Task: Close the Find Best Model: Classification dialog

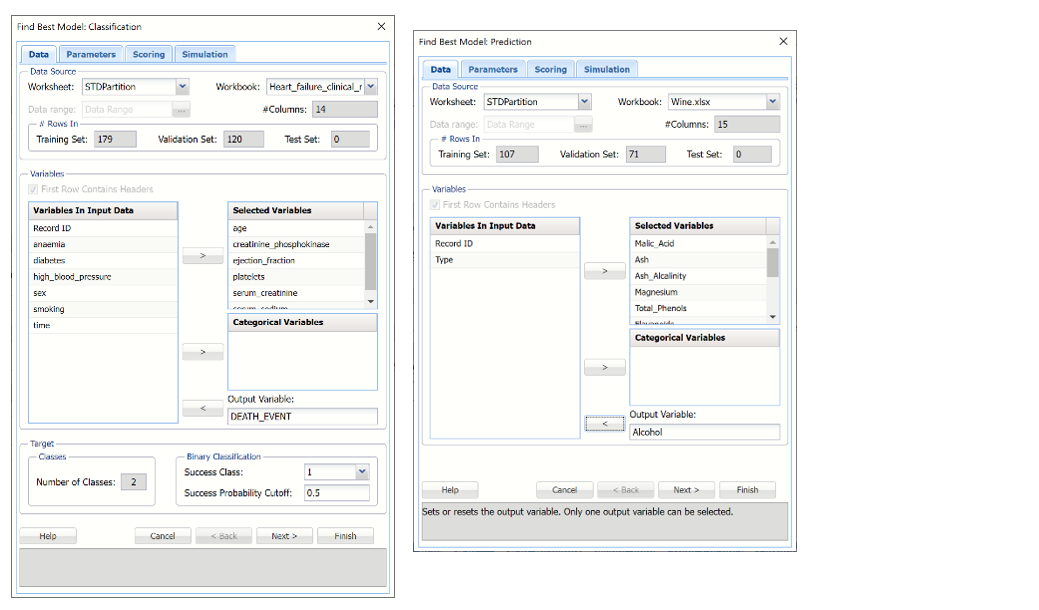Action: [x=381, y=26]
